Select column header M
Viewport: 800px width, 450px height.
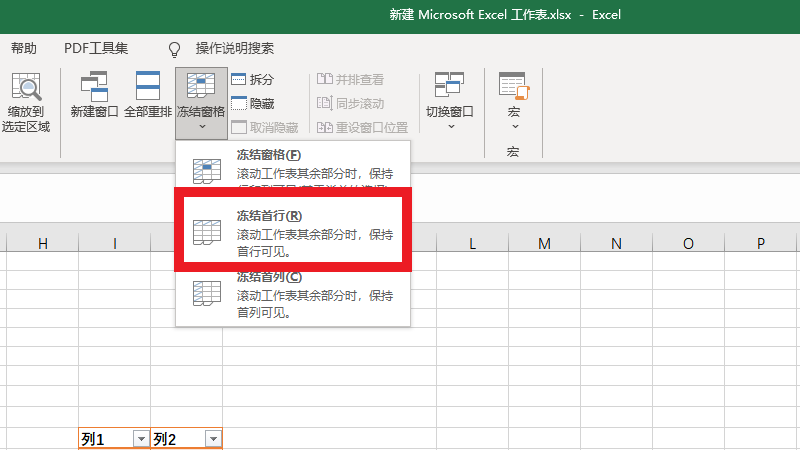(x=544, y=244)
